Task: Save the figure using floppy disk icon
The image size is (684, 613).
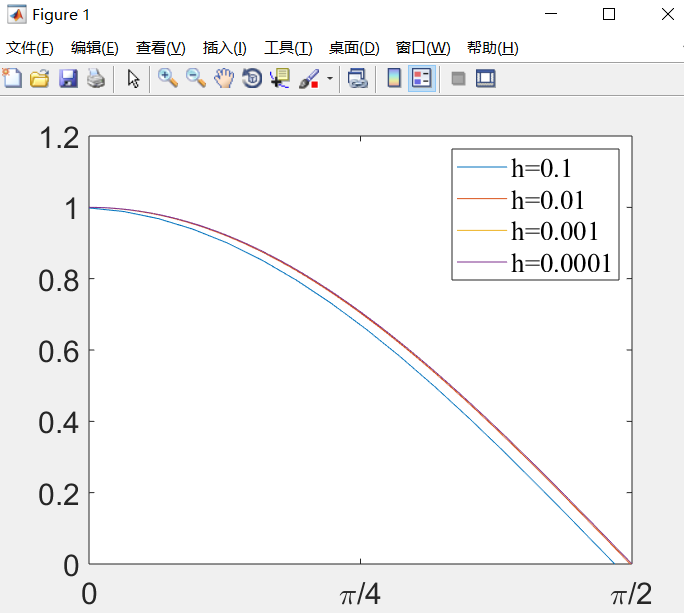Action: [x=68, y=79]
